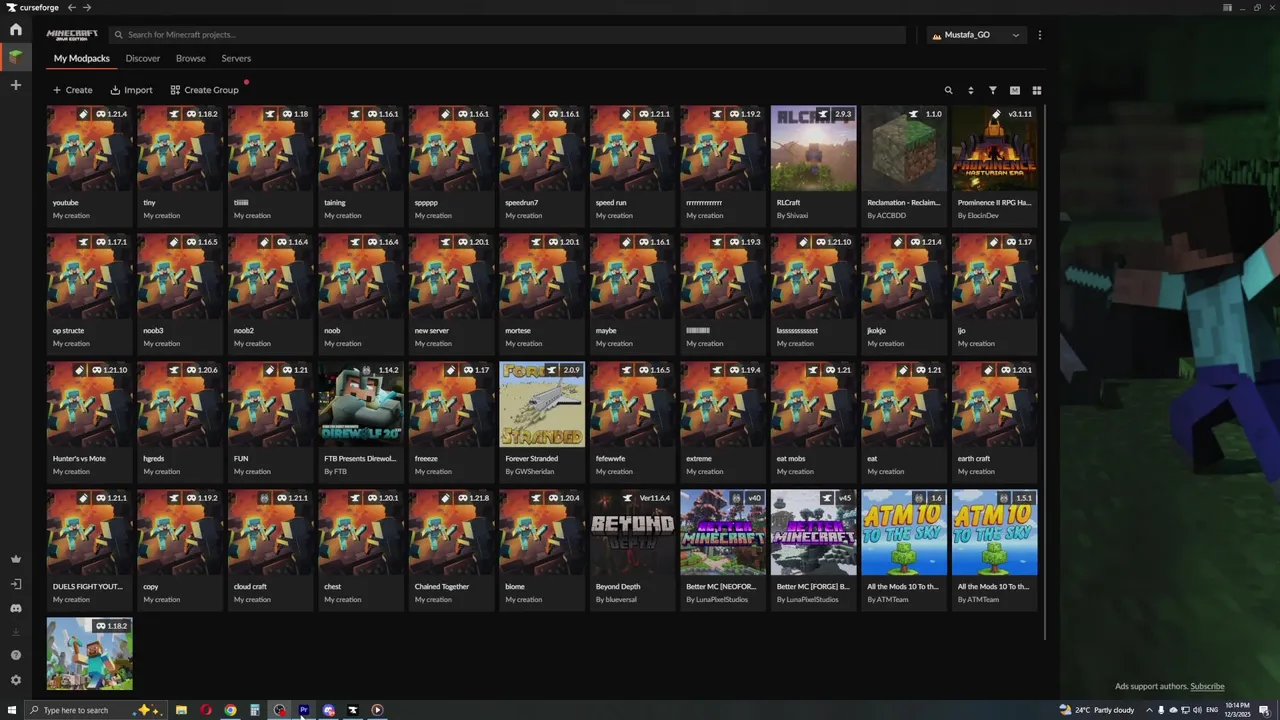This screenshot has width=1280, height=720.
Task: Open the Reclamation modpack card
Action: coord(904,164)
